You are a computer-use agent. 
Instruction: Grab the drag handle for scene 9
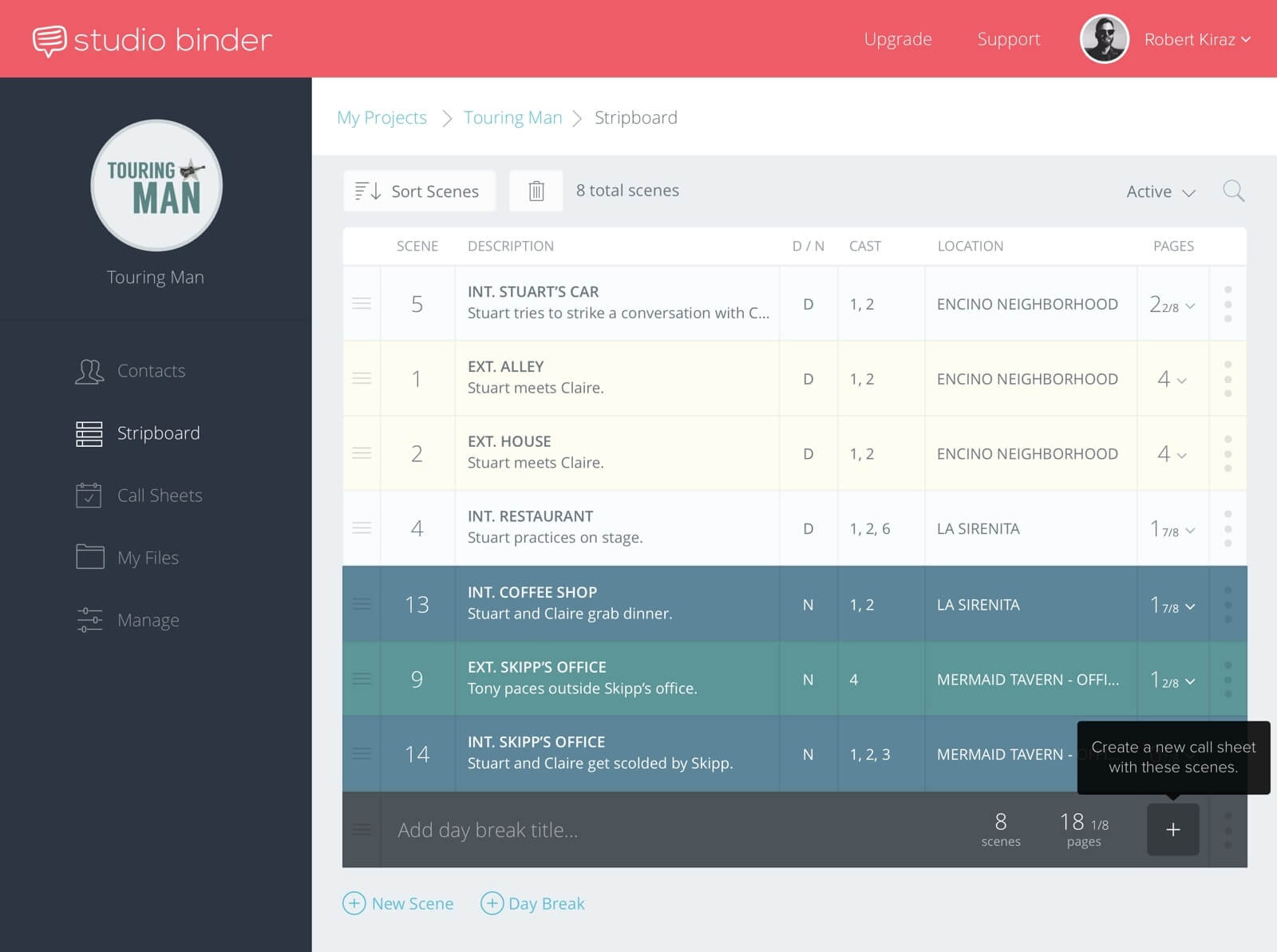[362, 679]
